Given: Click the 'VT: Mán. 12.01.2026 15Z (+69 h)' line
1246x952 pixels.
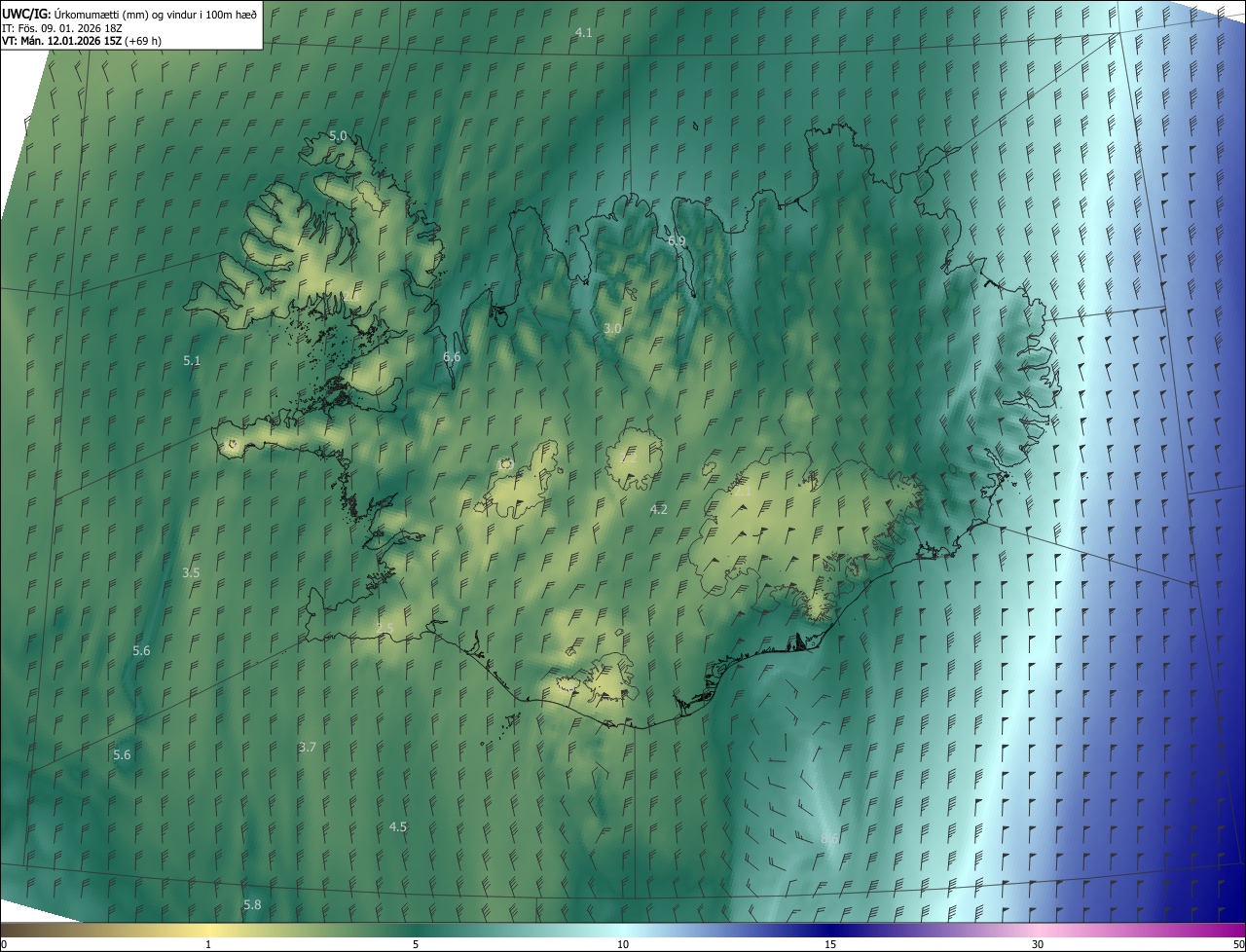Looking at the screenshot, I should pyautogui.click(x=82, y=41).
